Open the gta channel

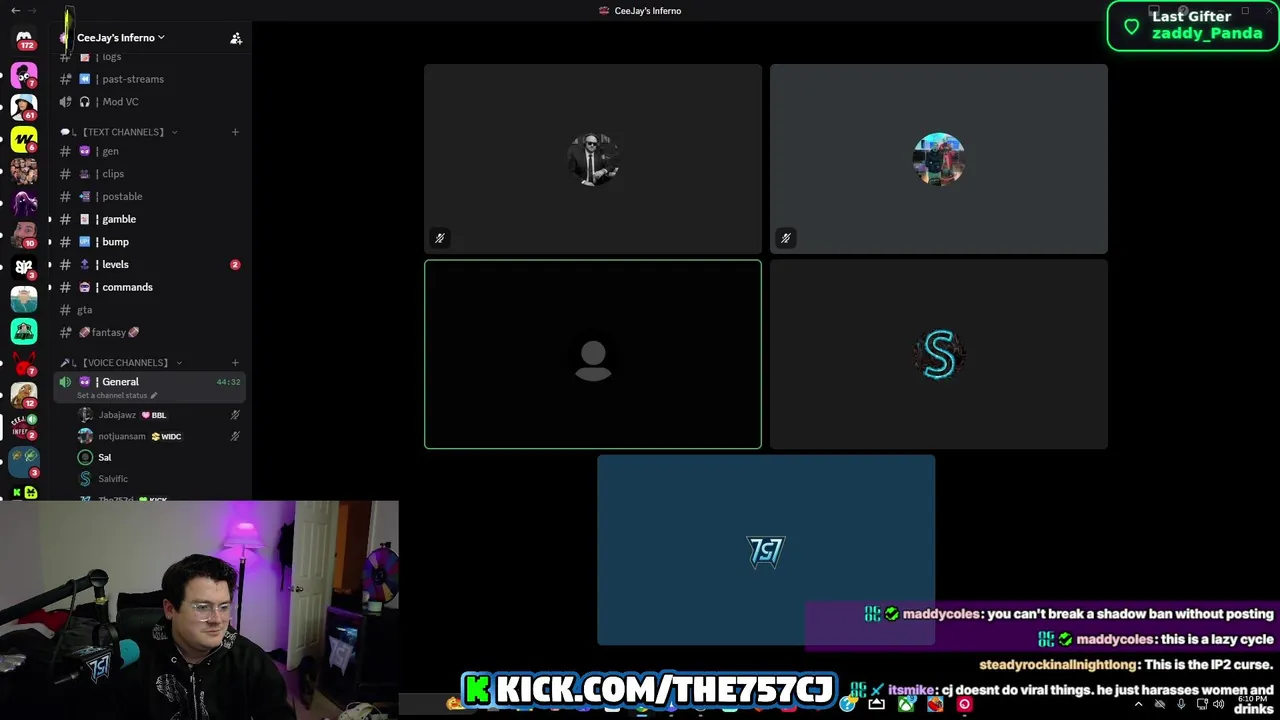(x=150, y=310)
